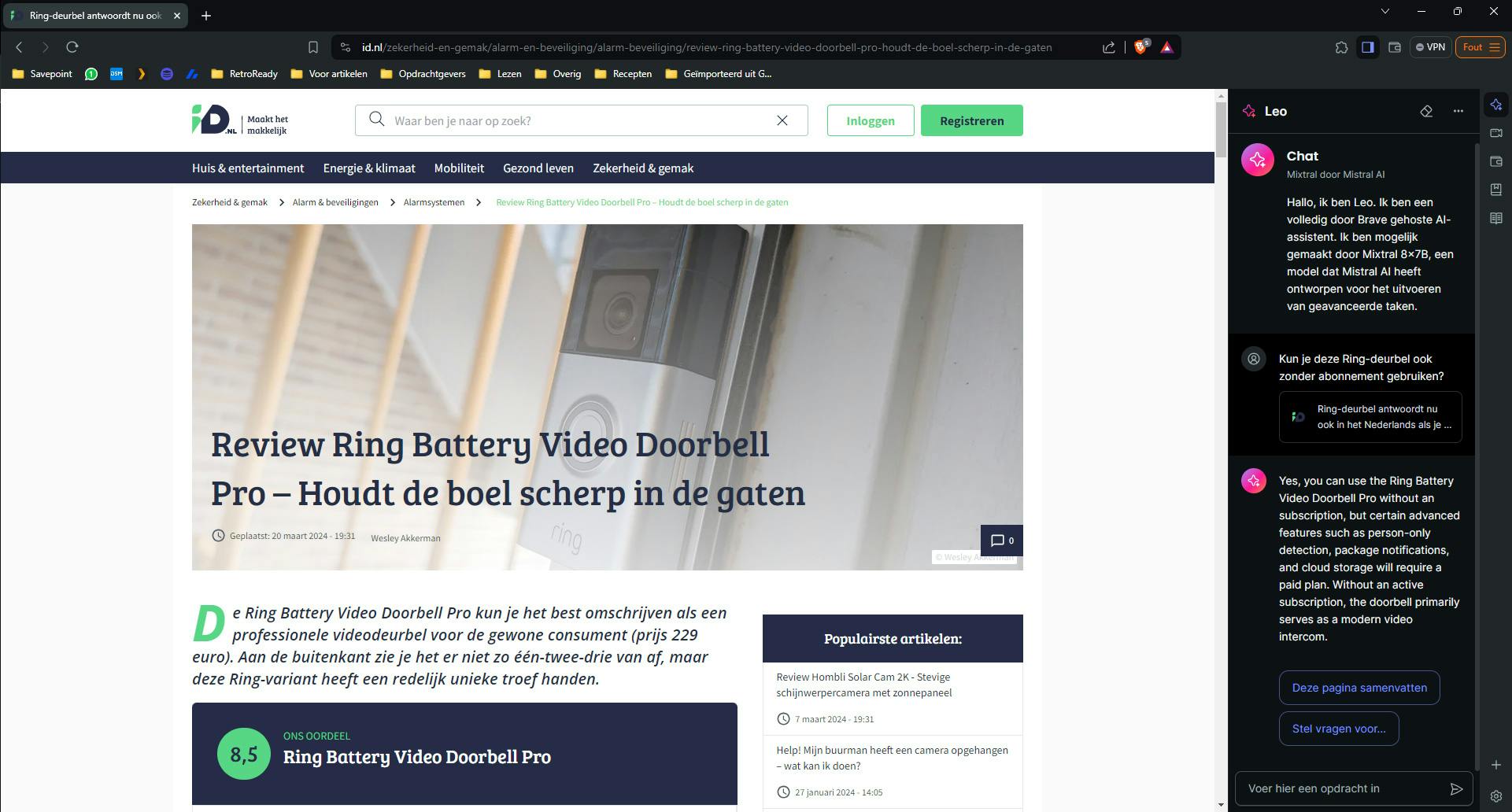This screenshot has height=812, width=1512.
Task: Open the Fout browser menu
Action: (1481, 47)
